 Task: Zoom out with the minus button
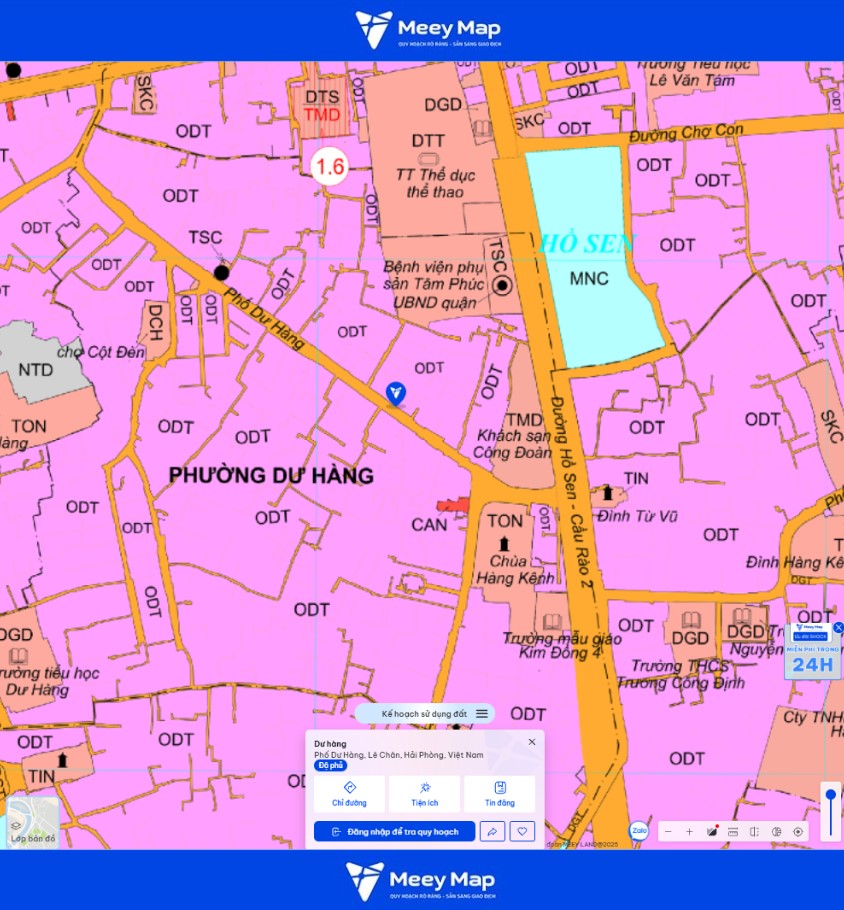(668, 832)
